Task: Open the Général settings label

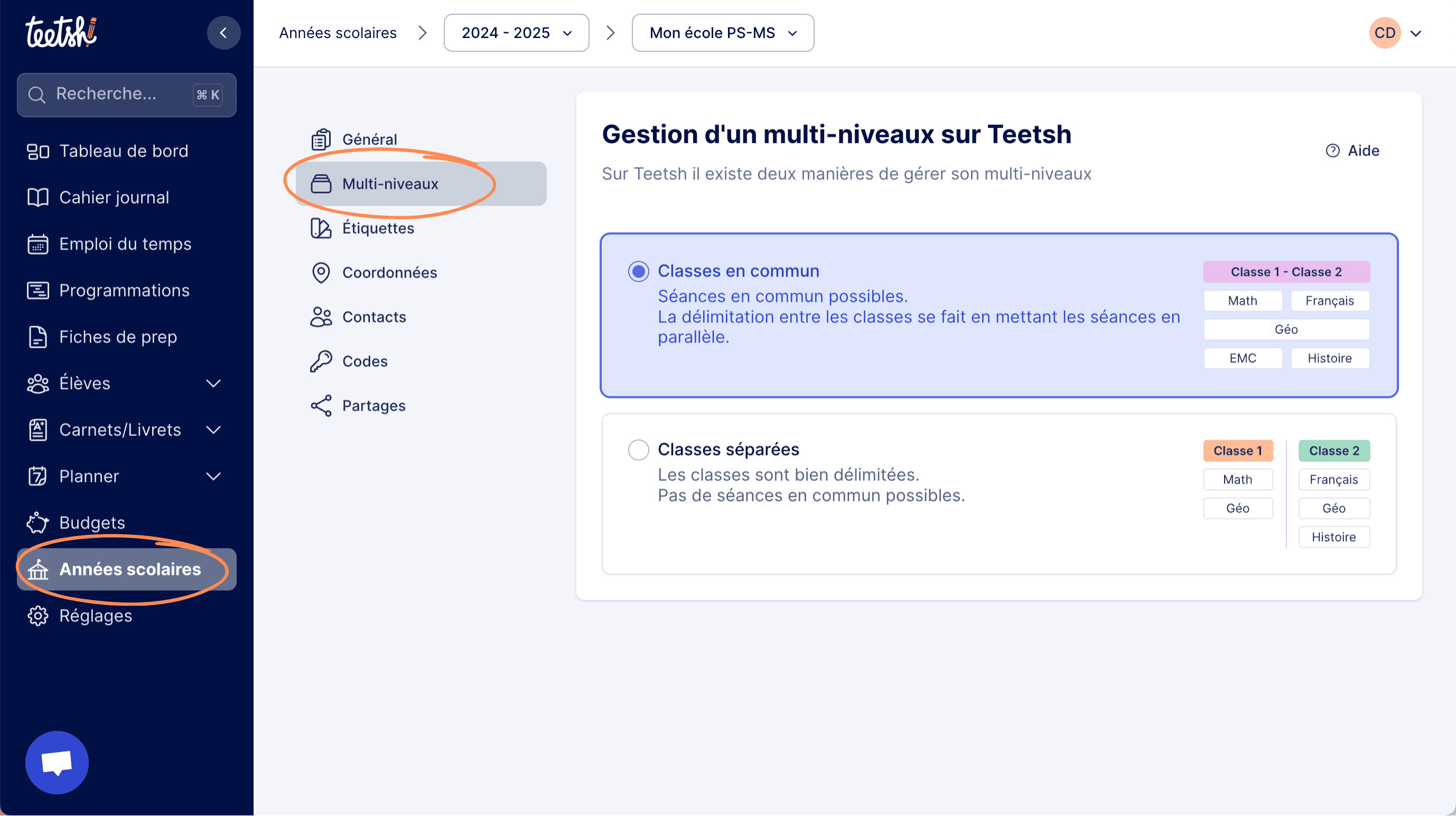Action: pos(370,139)
